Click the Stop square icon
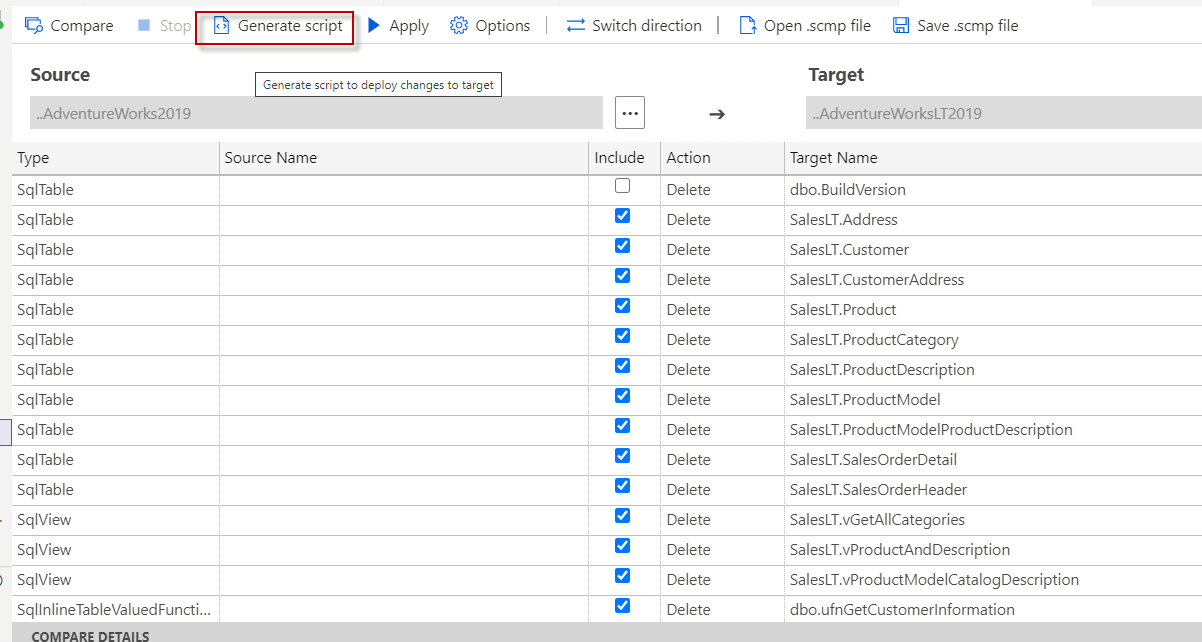The width and height of the screenshot is (1202, 642). pos(144,26)
